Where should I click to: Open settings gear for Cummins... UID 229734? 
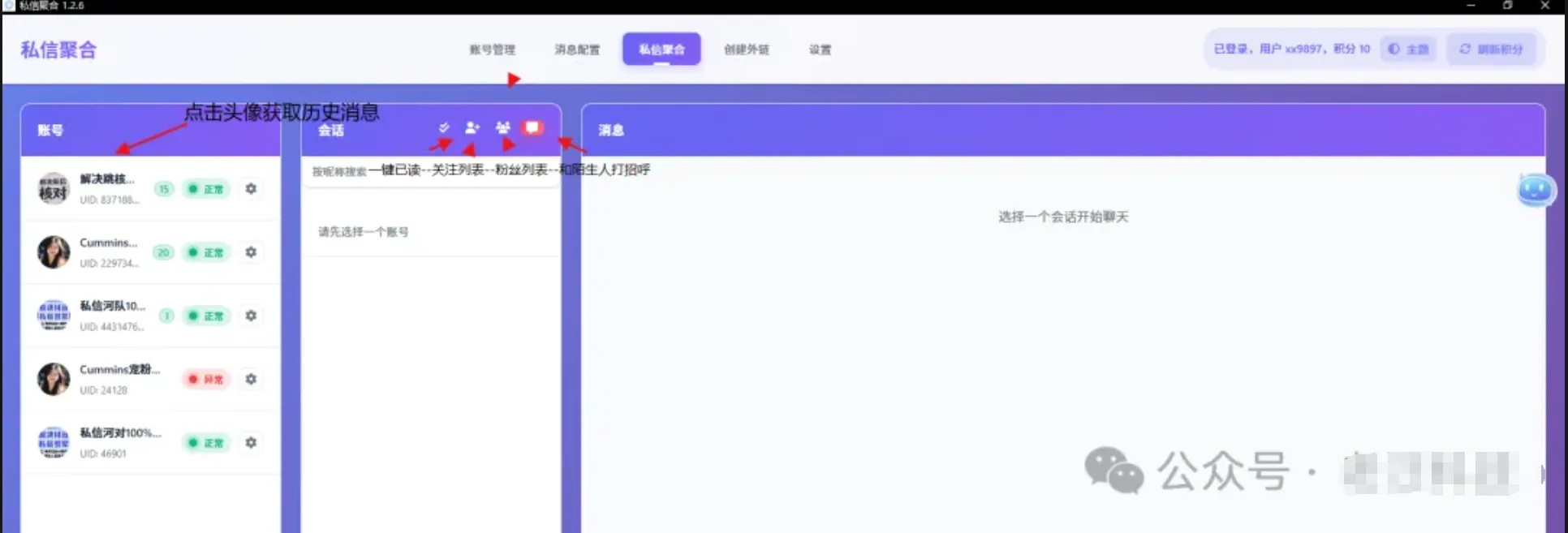tap(251, 252)
